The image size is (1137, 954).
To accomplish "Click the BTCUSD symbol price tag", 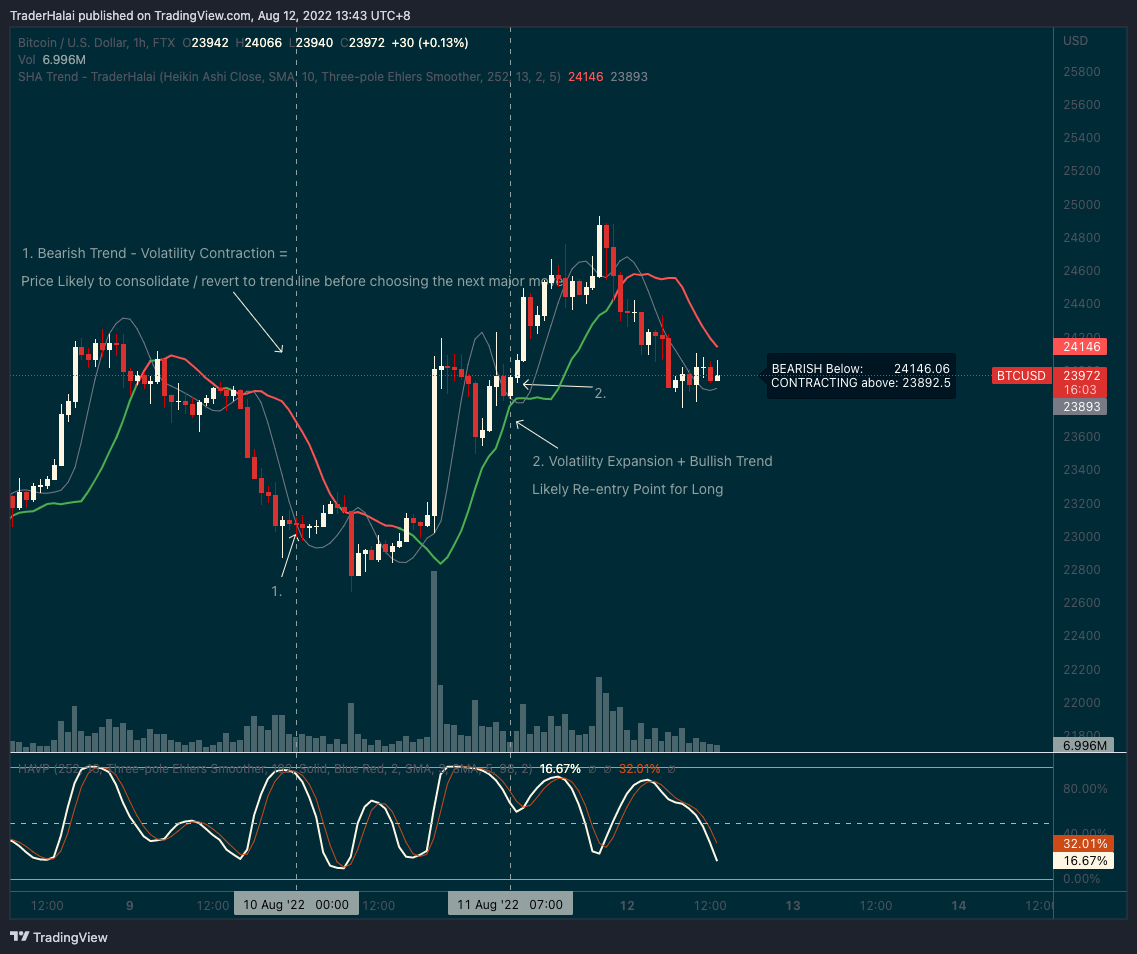I will pos(1021,376).
